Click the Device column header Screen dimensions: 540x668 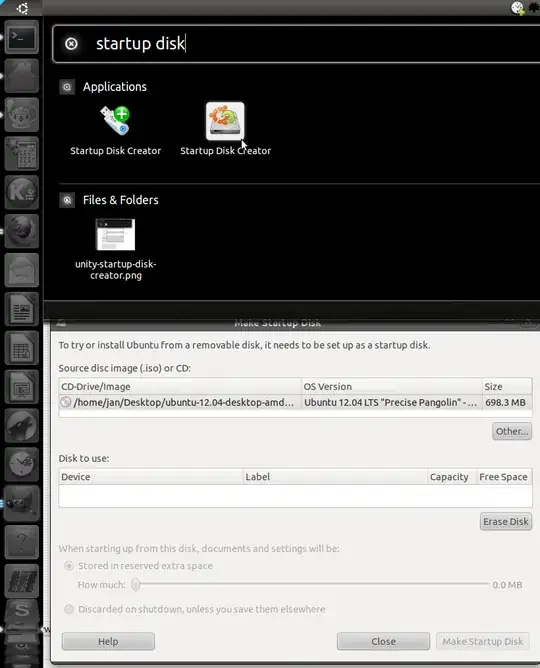coord(151,477)
